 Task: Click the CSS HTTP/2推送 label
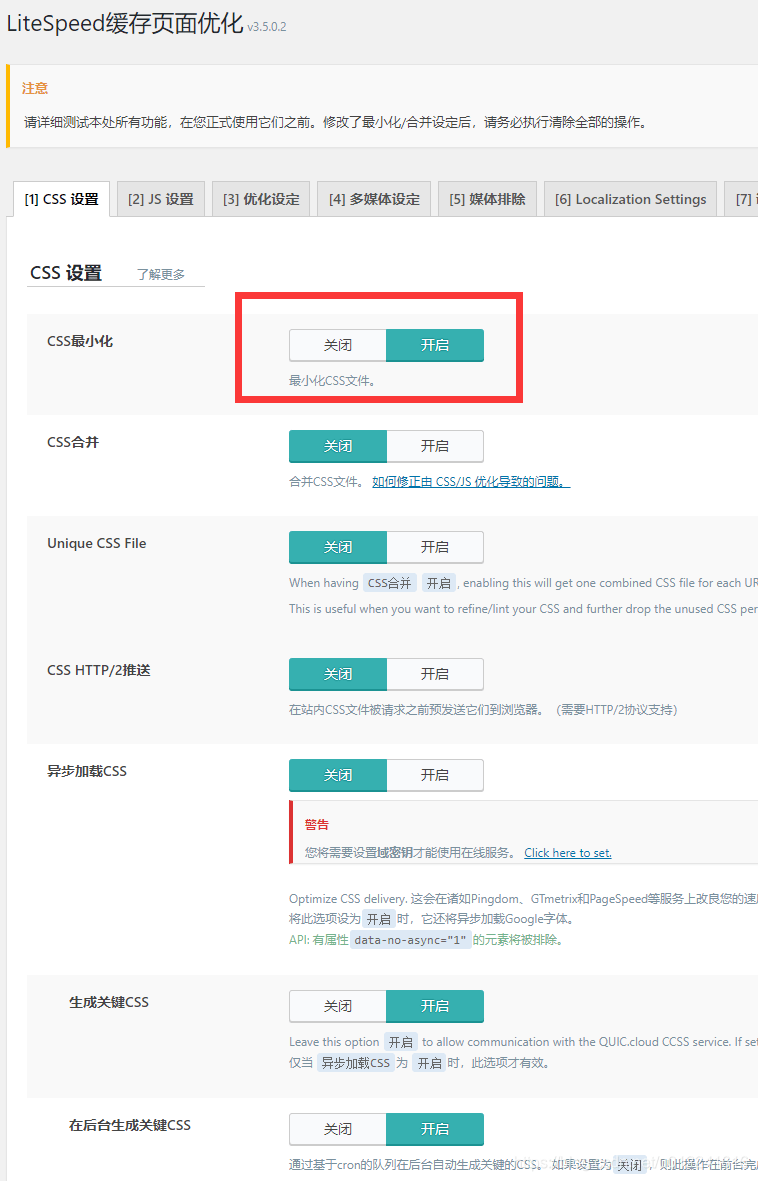[99, 670]
